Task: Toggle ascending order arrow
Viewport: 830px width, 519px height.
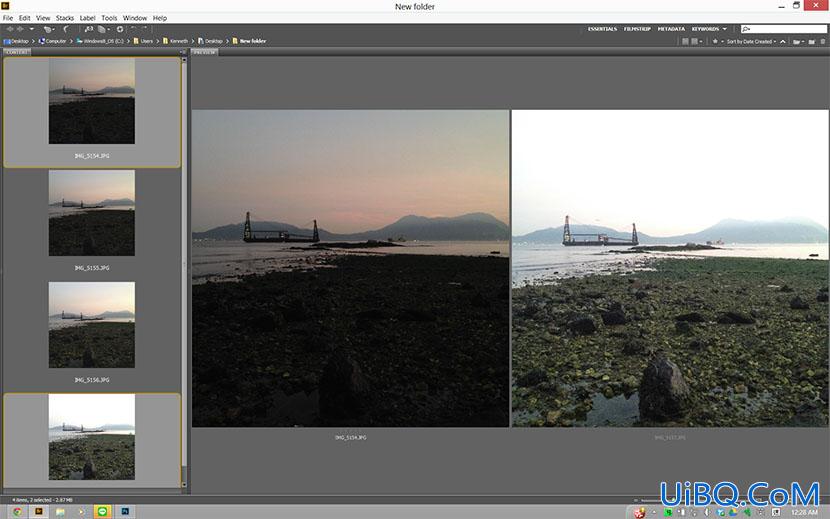Action: pos(783,41)
